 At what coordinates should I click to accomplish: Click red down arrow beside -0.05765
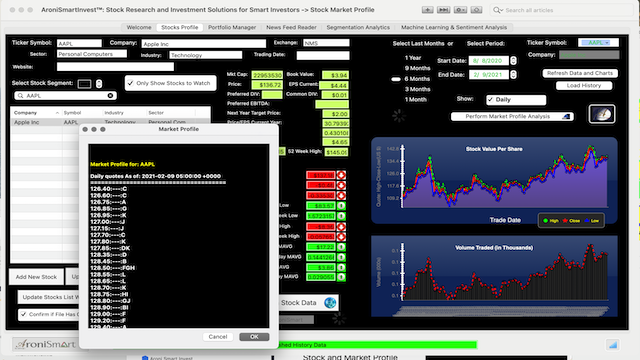click(x=341, y=236)
